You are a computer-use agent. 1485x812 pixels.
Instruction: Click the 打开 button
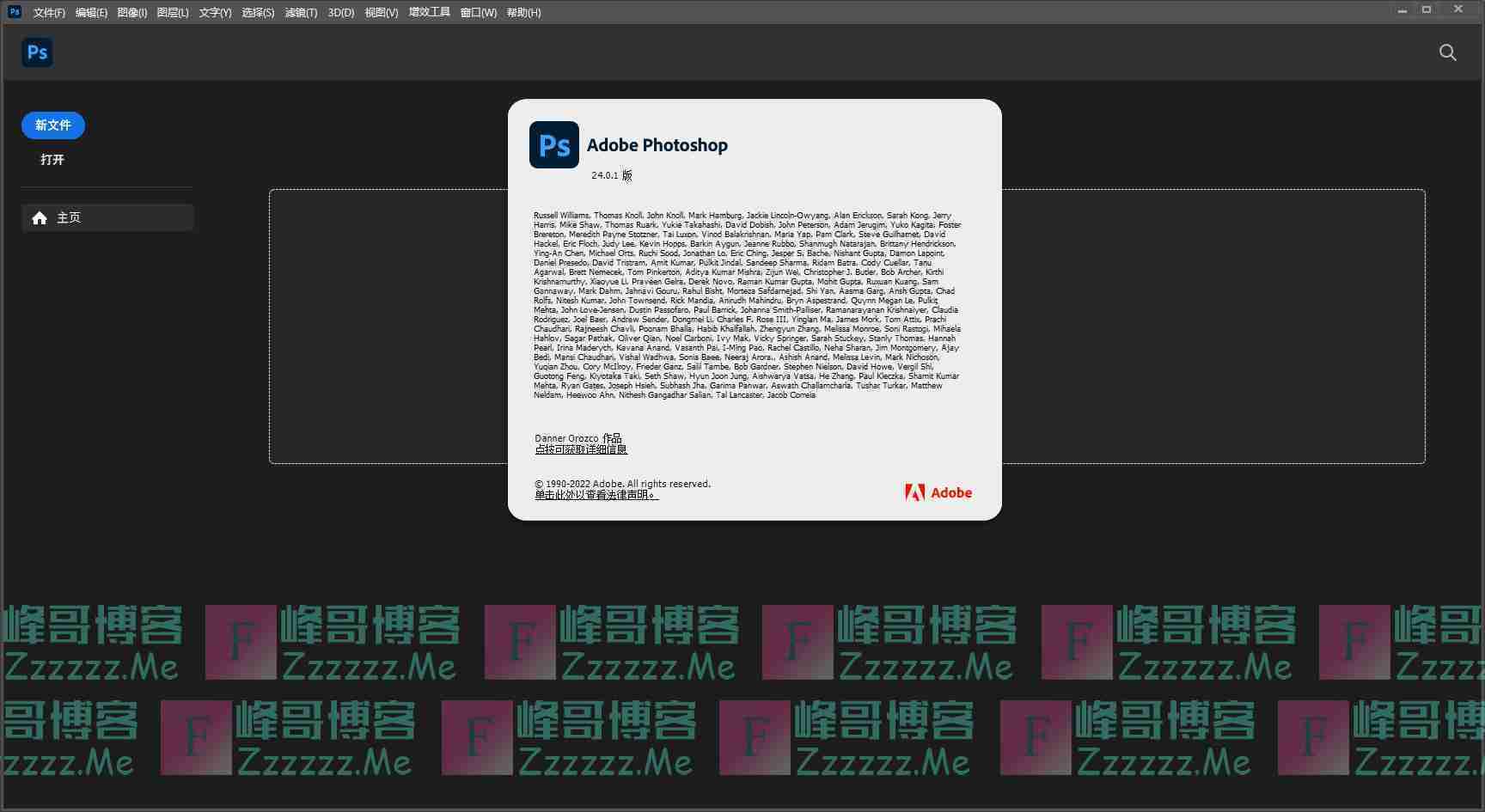click(x=52, y=160)
